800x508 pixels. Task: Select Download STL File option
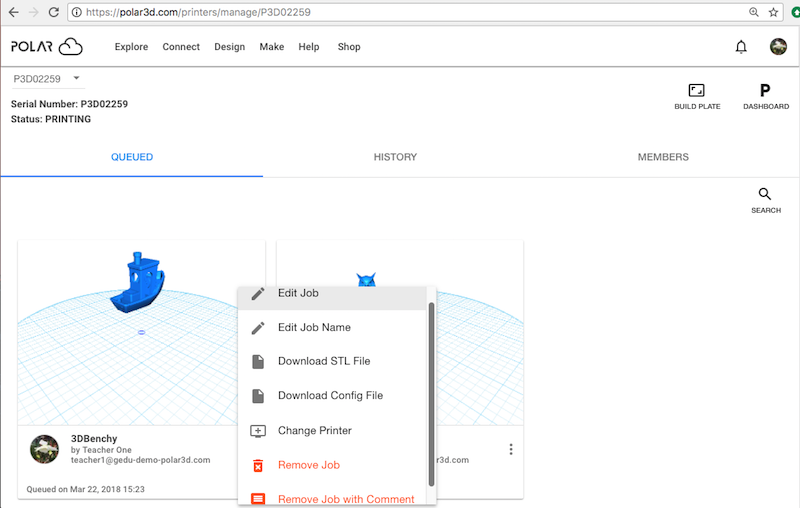coord(332,362)
